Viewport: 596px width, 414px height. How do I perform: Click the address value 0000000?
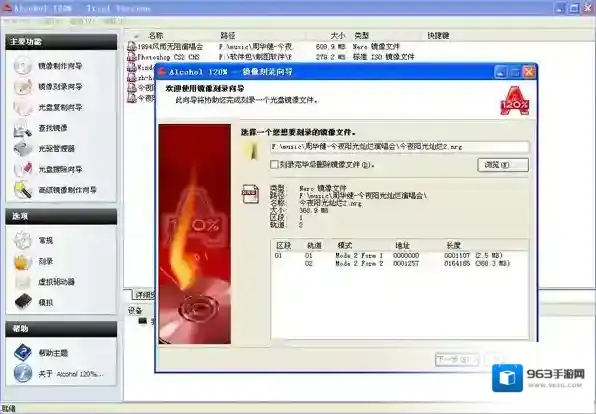(406, 255)
